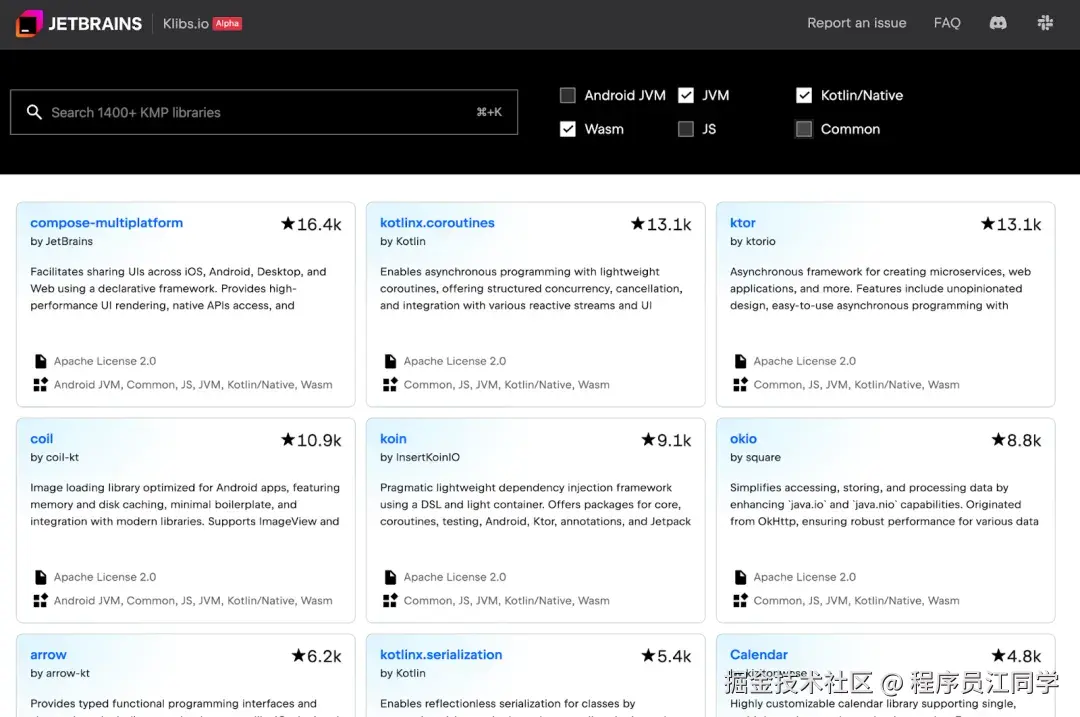The width and height of the screenshot is (1080, 717).
Task: Click platforms icon on ktor card
Action: [740, 384]
